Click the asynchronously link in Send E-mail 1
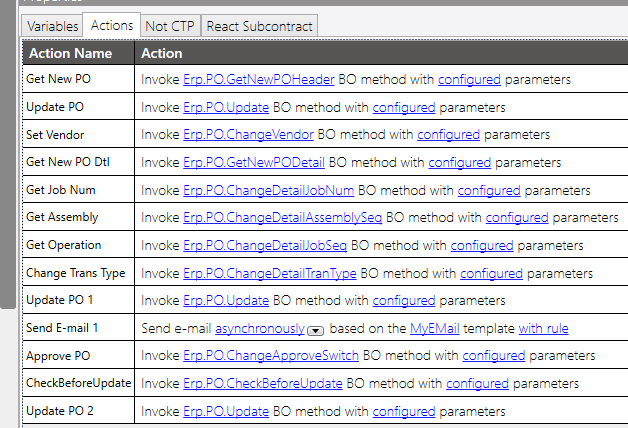The image size is (628, 428). click(259, 327)
